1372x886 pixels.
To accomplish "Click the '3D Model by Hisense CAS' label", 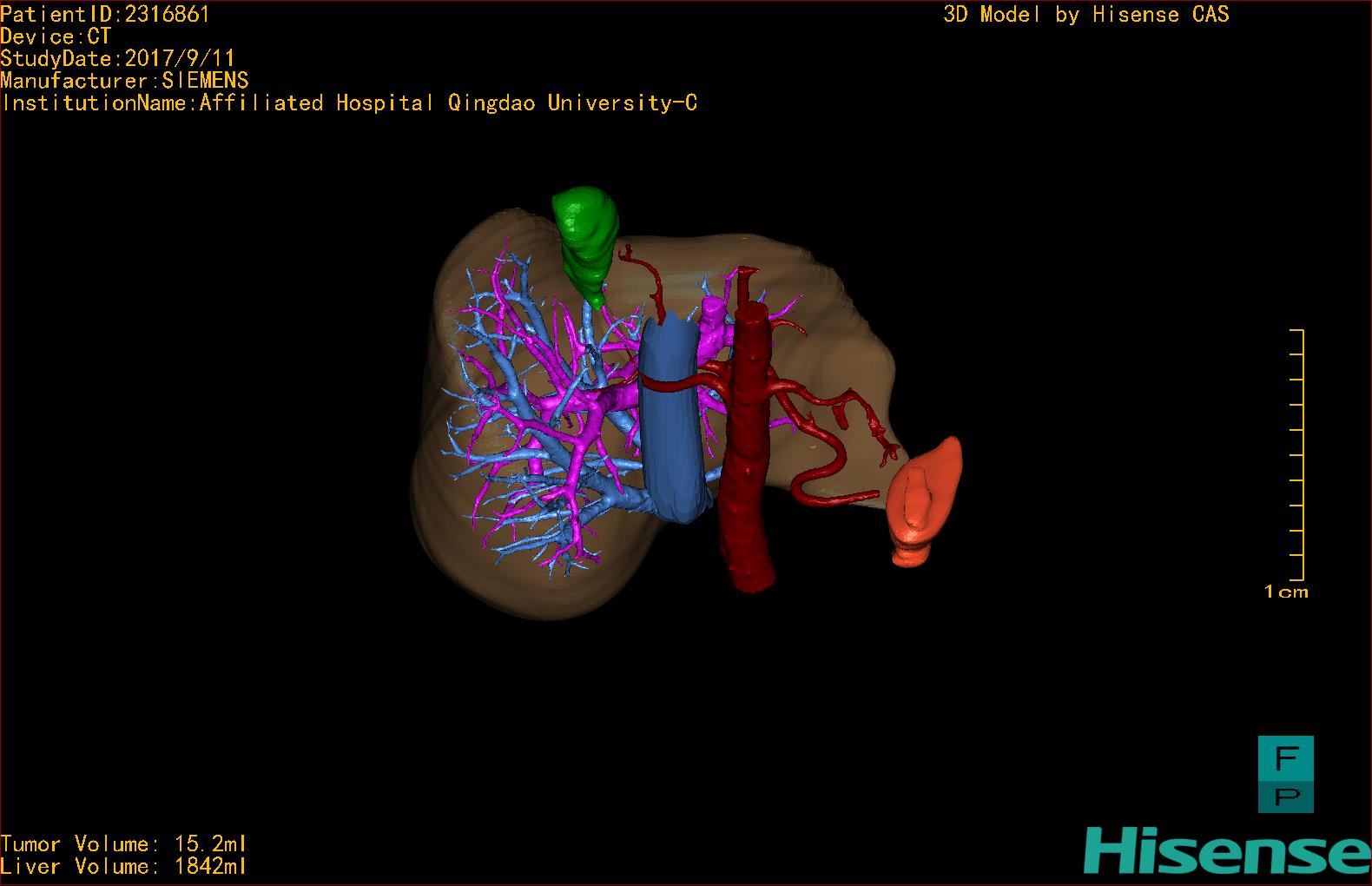I will pyautogui.click(x=1086, y=14).
